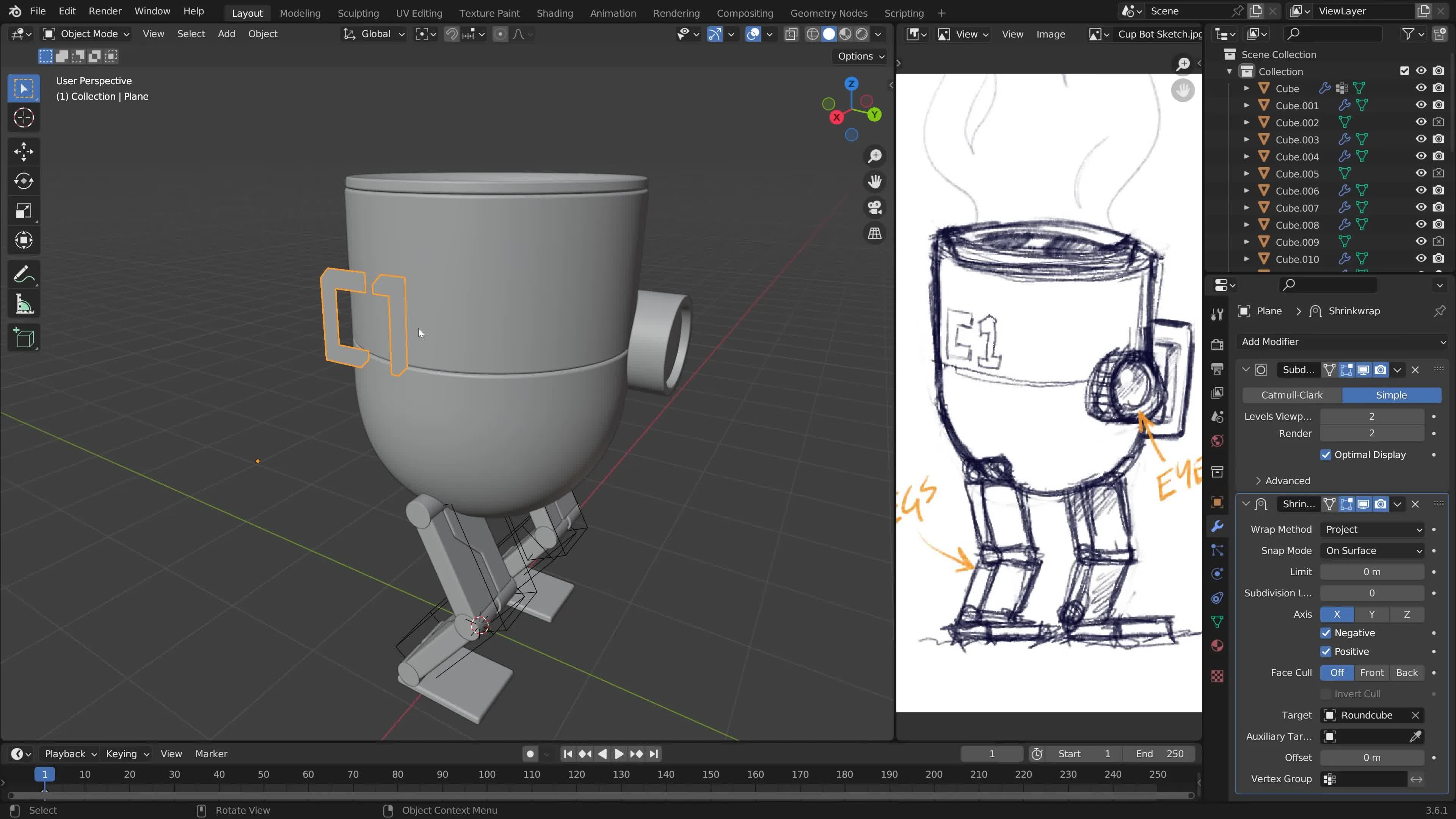Choose Catmull-Clark subdivision type

tap(1291, 395)
